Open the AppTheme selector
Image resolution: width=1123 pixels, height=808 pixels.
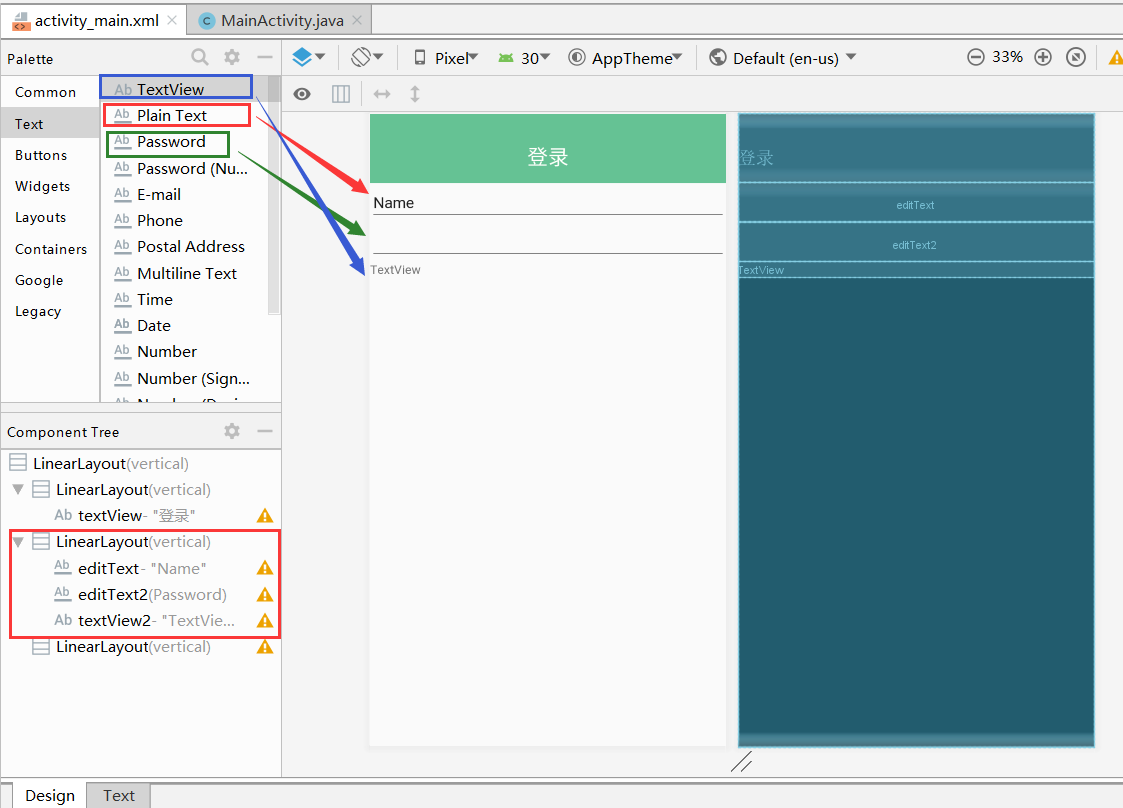625,58
